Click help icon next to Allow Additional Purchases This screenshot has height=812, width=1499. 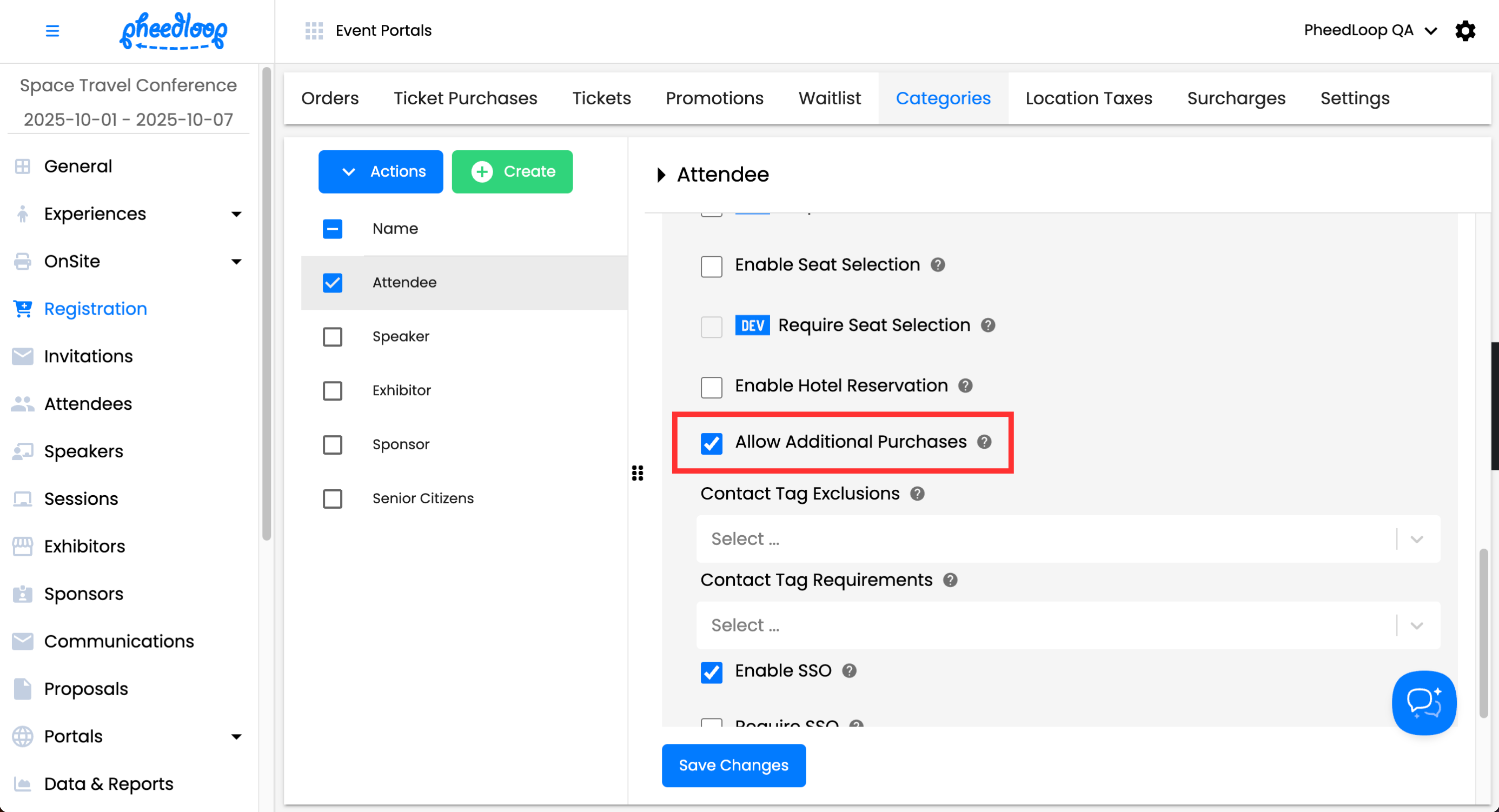pos(984,442)
